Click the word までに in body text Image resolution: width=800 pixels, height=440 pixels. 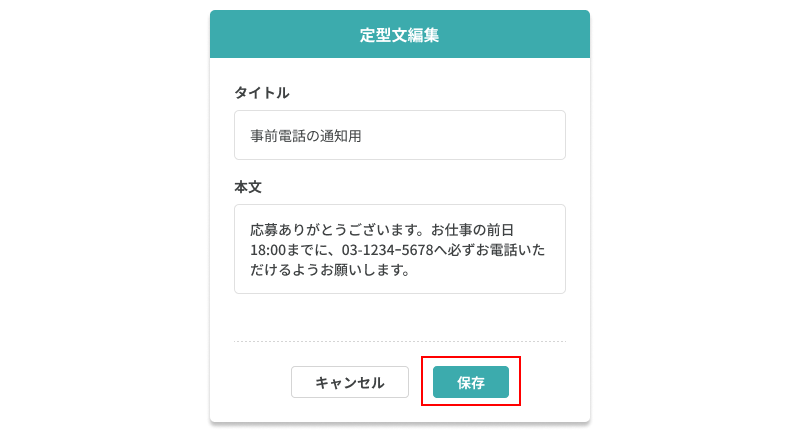[x=312, y=250]
